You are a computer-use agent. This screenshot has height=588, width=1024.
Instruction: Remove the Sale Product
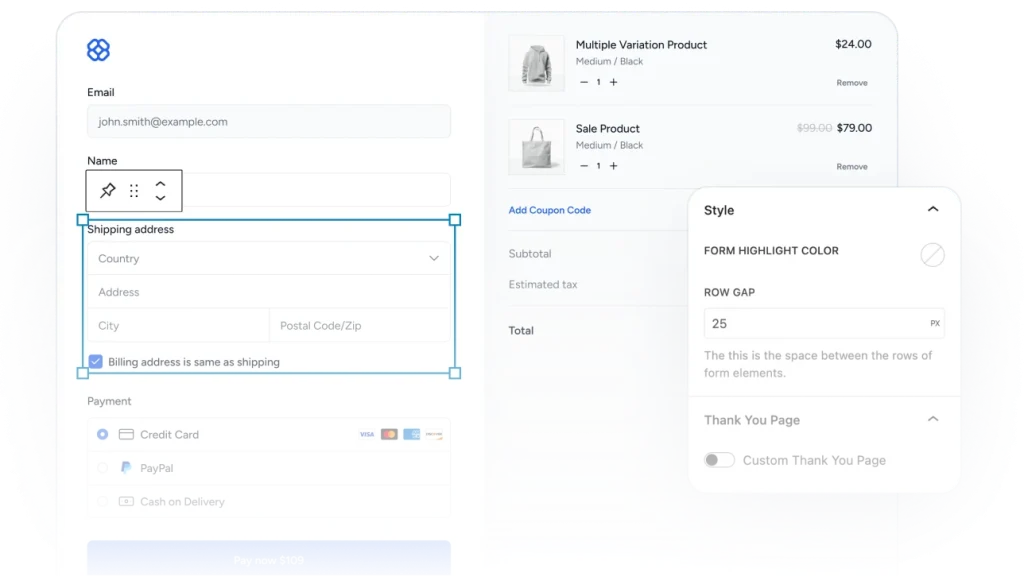coord(852,167)
